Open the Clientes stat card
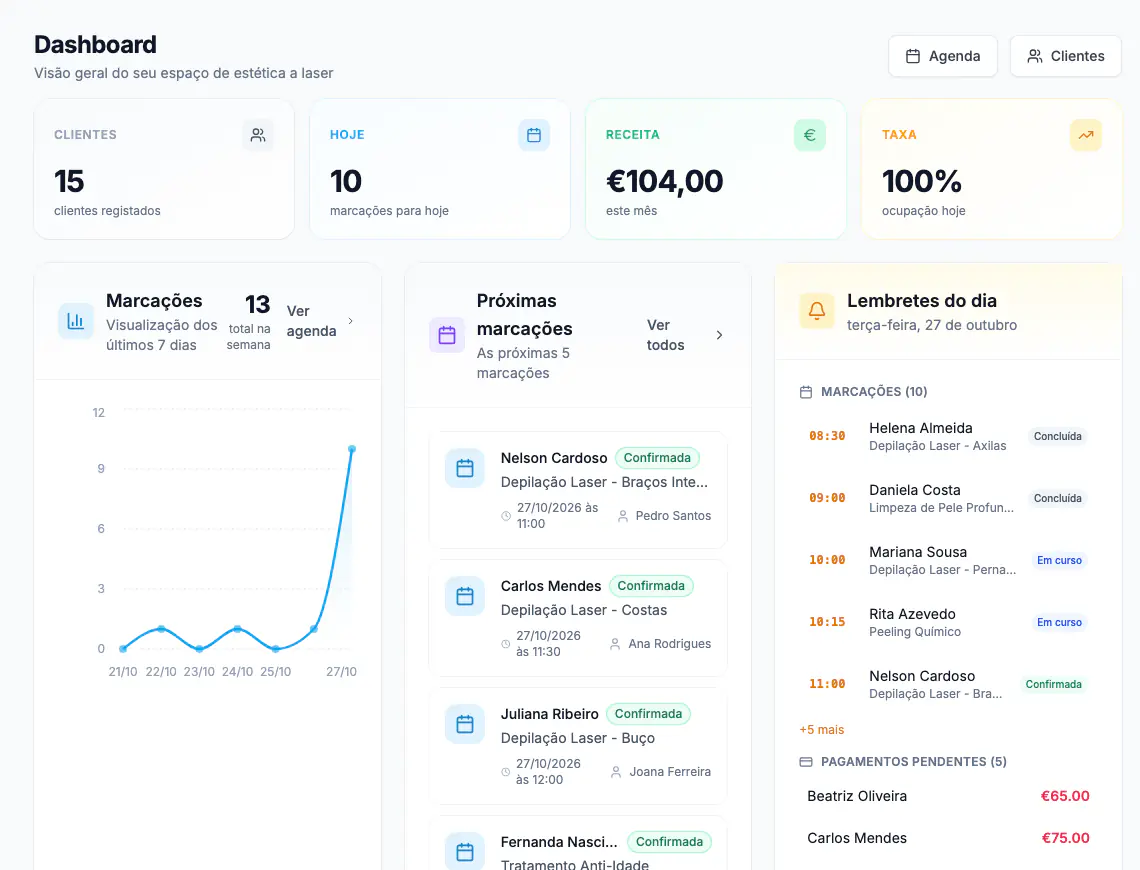This screenshot has width=1140, height=870. [x=164, y=169]
